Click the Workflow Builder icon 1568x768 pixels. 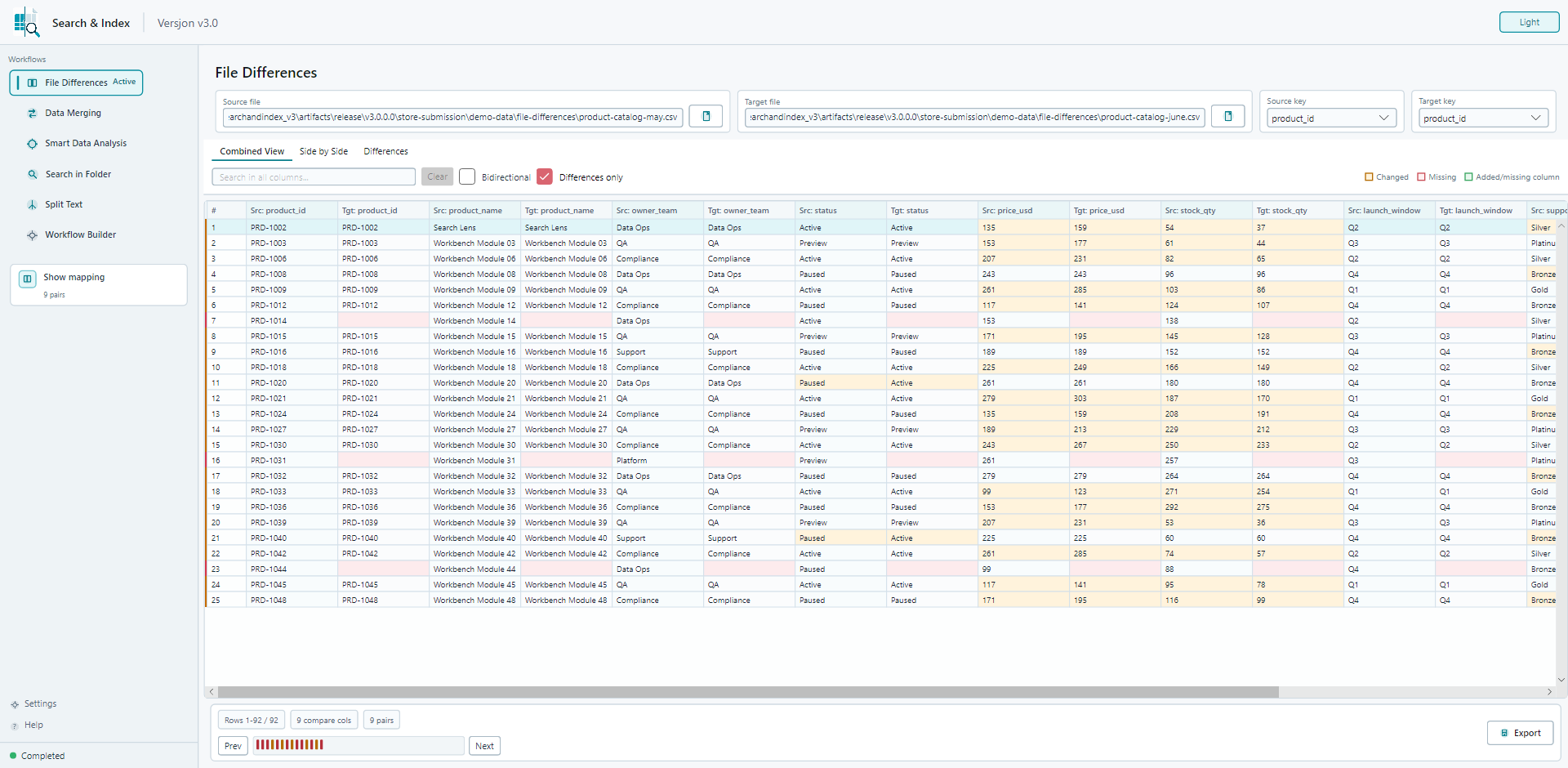(x=33, y=235)
